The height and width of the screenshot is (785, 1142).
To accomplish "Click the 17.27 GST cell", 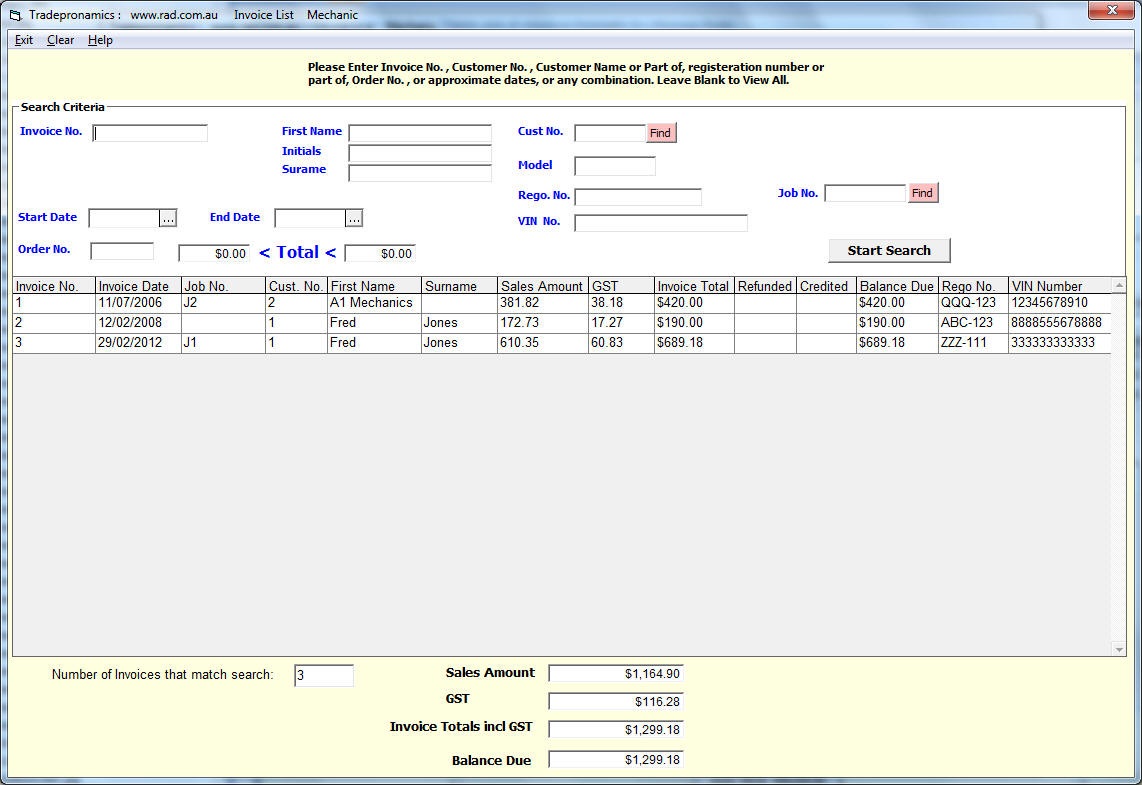I will pyautogui.click(x=621, y=323).
